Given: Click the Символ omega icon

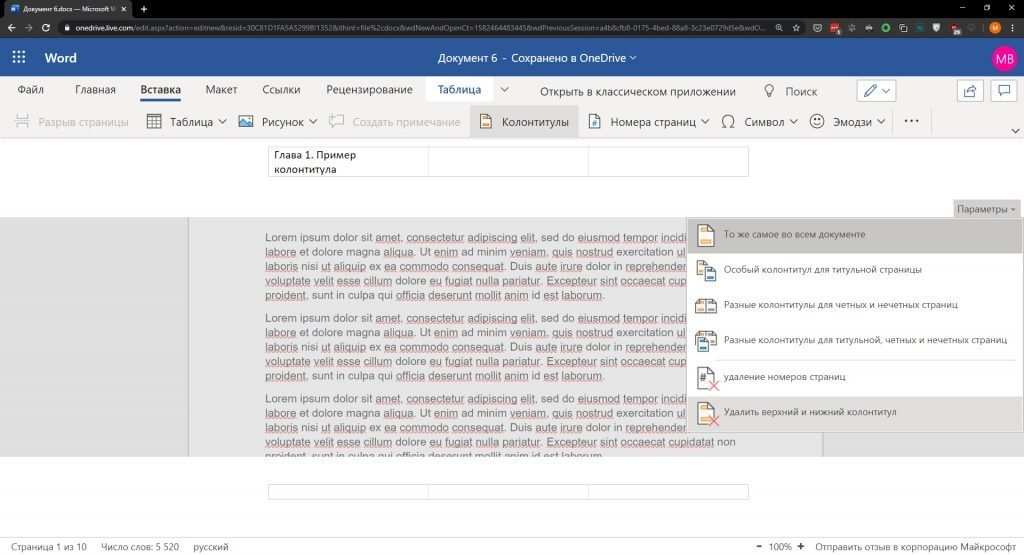Looking at the screenshot, I should pos(728,121).
